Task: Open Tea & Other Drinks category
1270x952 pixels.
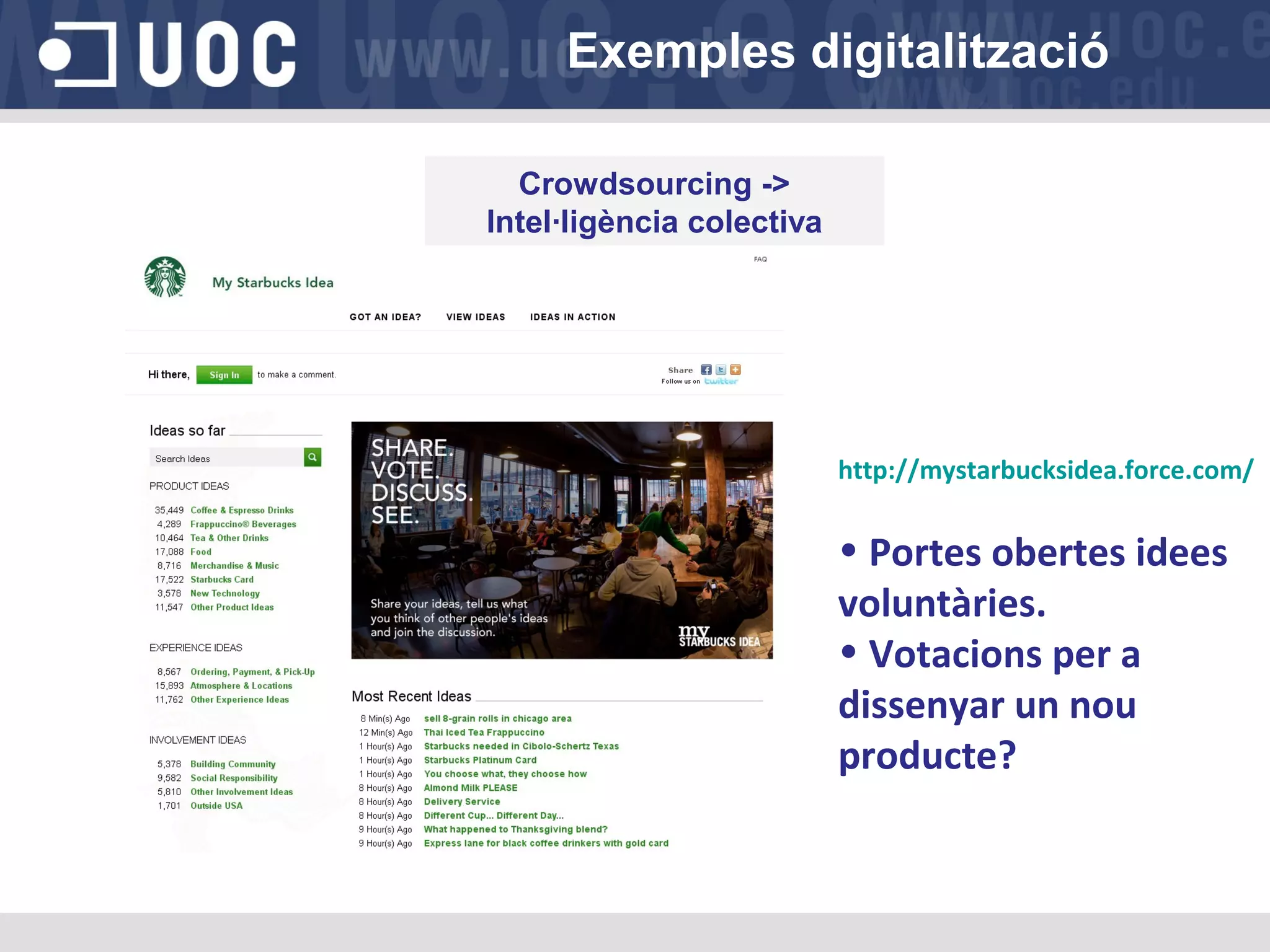Action: [229, 538]
